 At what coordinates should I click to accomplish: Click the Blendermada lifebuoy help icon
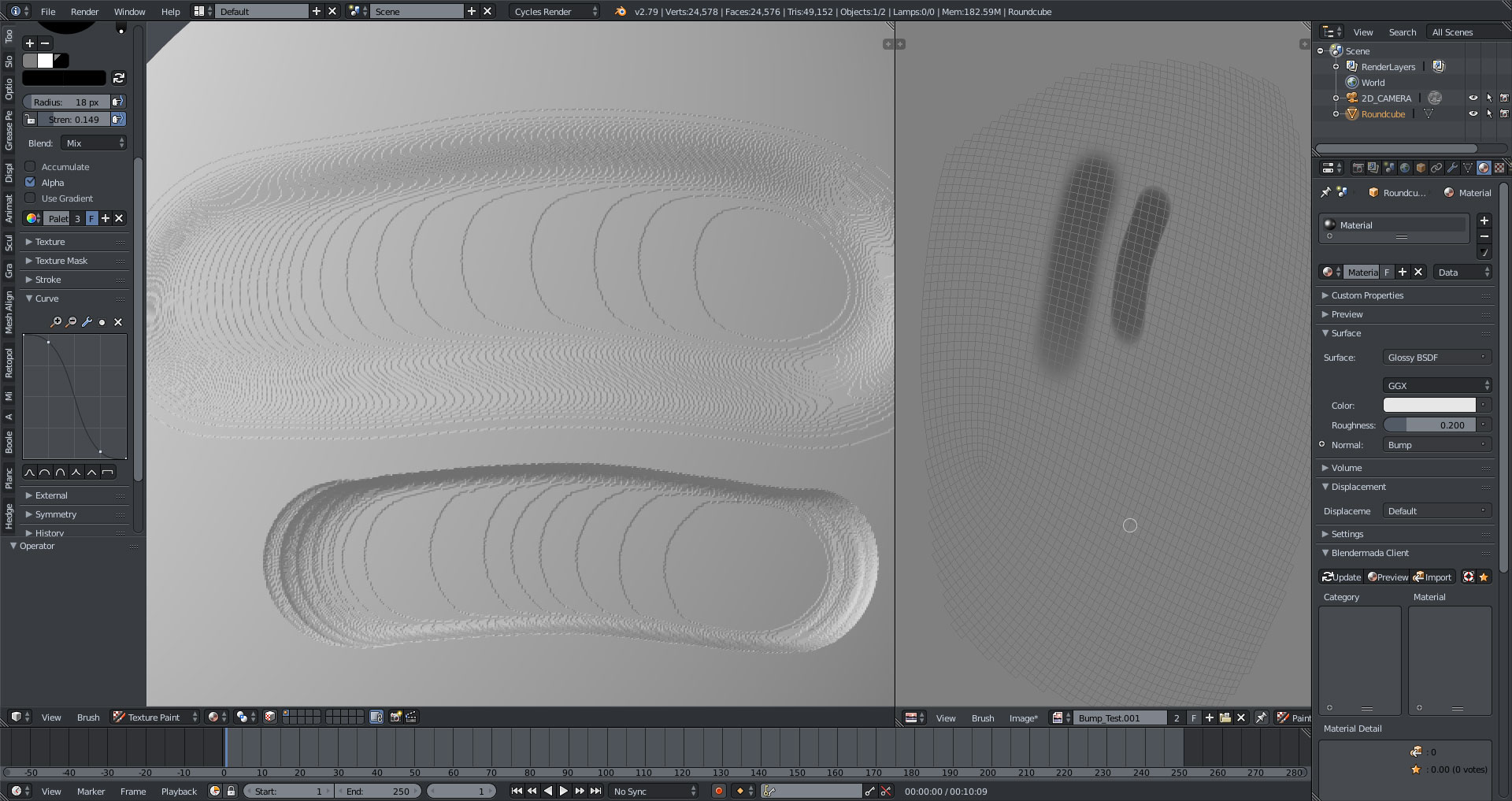[1469, 577]
